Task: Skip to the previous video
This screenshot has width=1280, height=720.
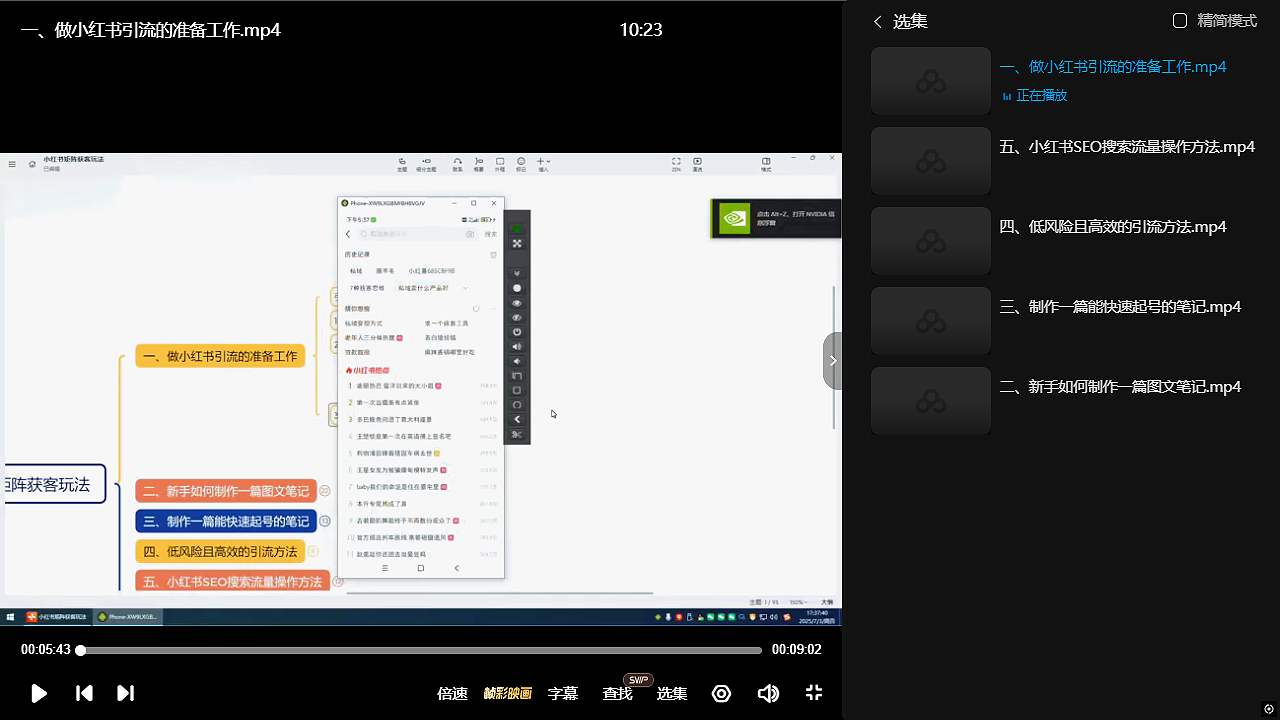Action: pos(85,693)
